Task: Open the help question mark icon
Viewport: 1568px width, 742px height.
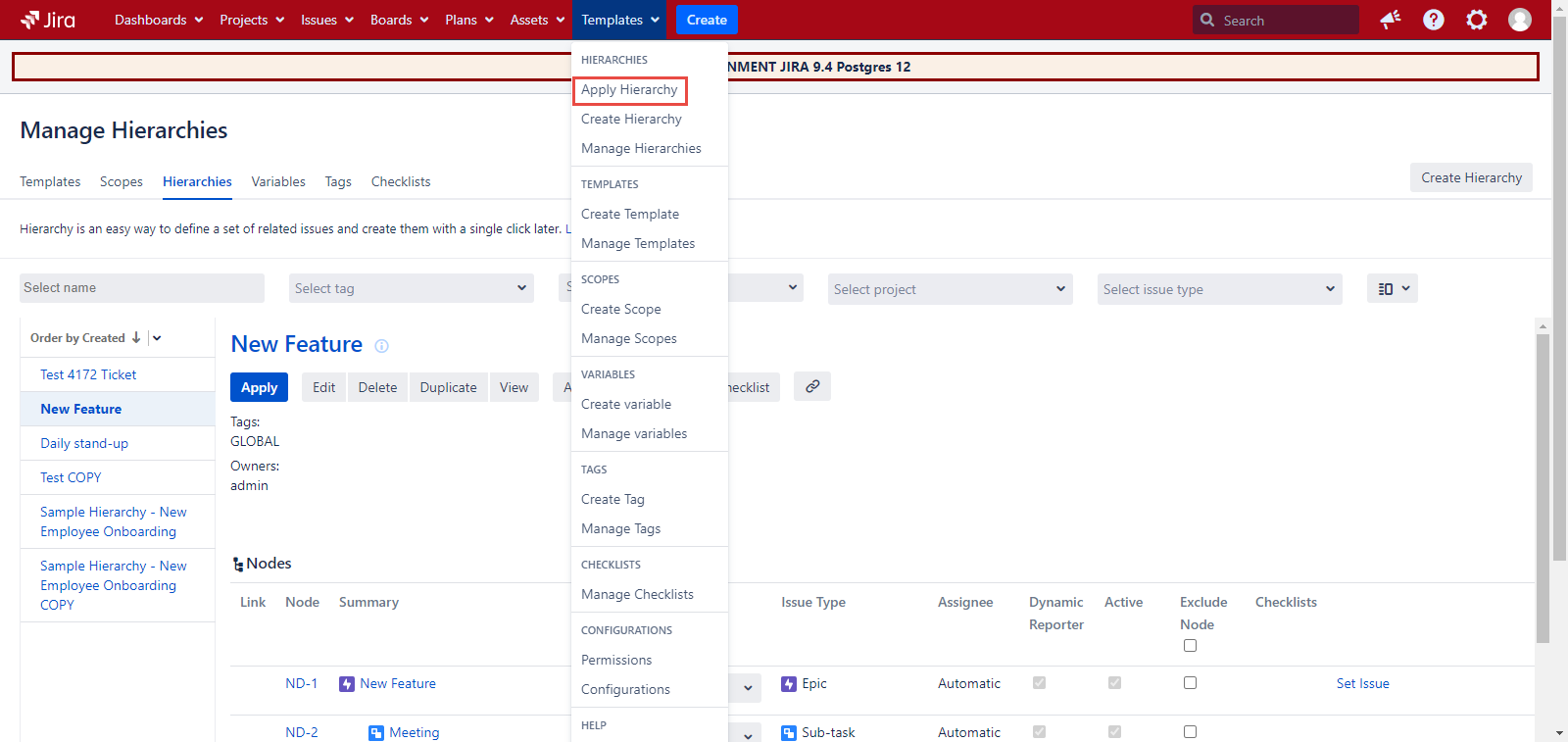Action: click(x=1433, y=20)
